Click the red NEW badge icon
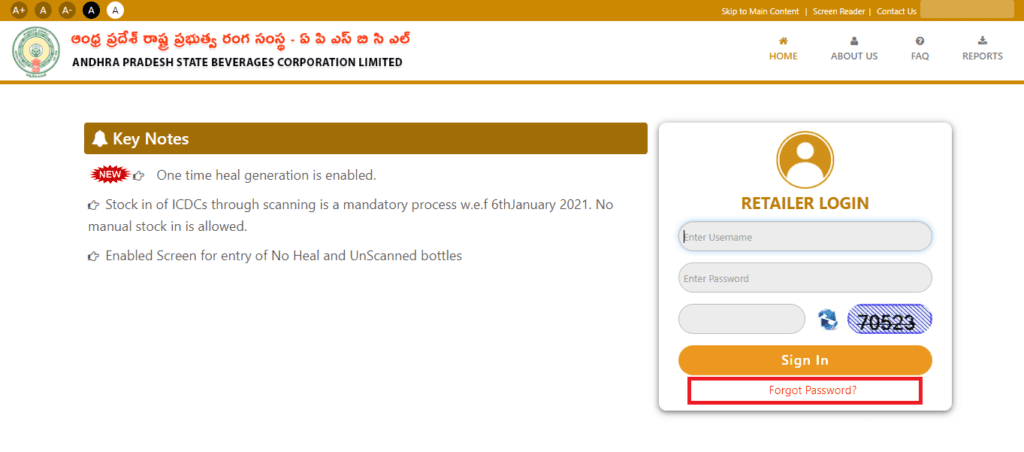1024x452 pixels. (110, 175)
